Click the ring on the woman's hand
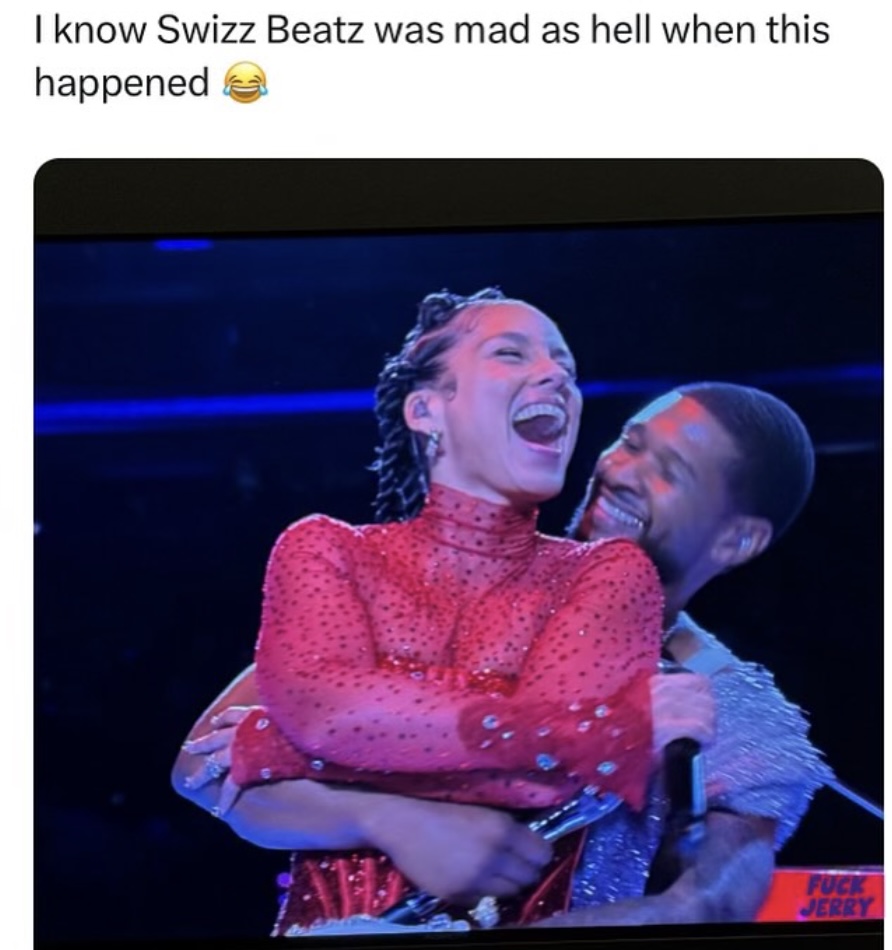 (x=214, y=768)
